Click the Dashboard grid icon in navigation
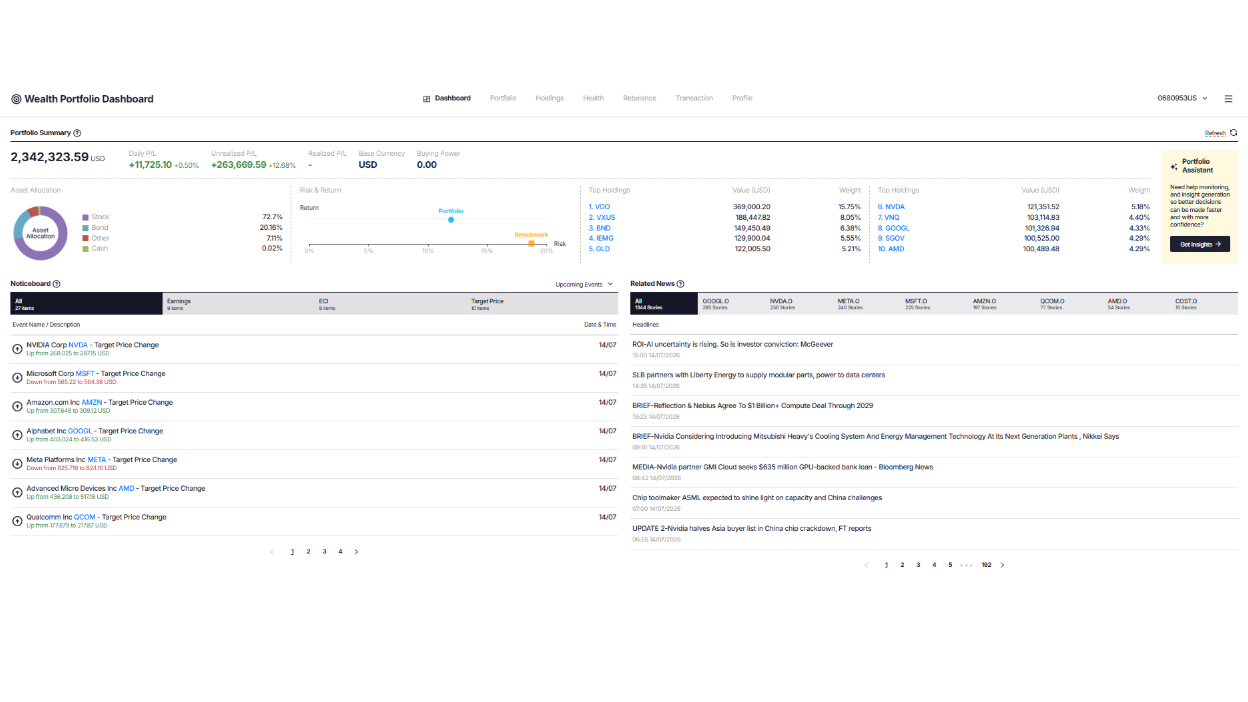1248x702 pixels. click(x=426, y=99)
